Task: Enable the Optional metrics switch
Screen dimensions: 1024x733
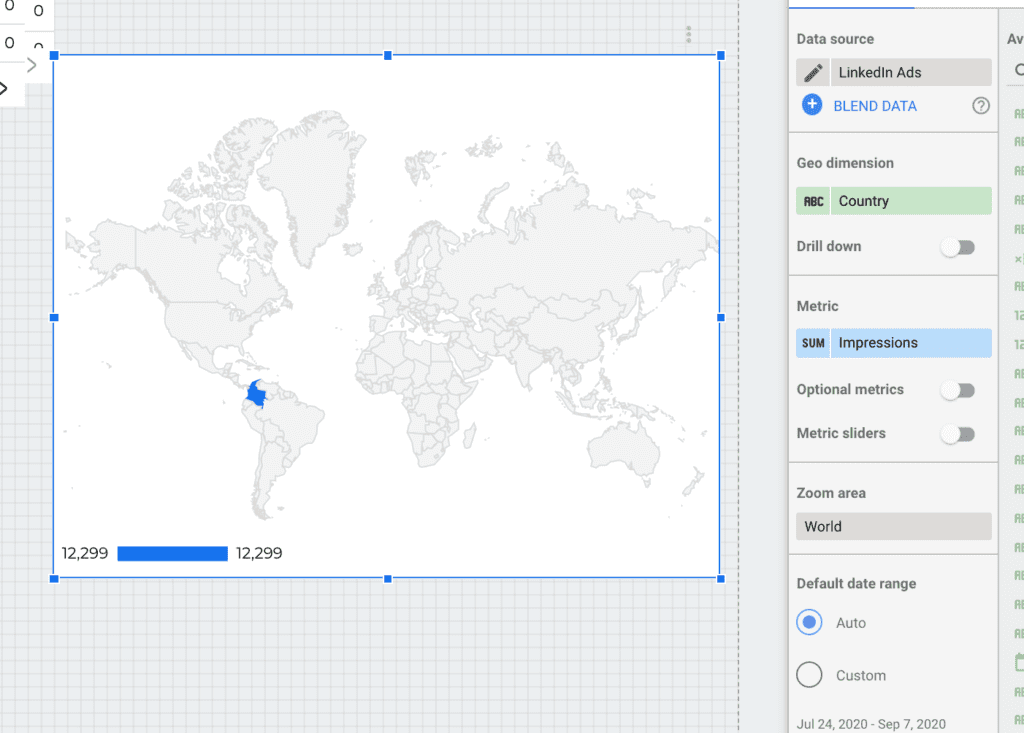Action: point(957,390)
